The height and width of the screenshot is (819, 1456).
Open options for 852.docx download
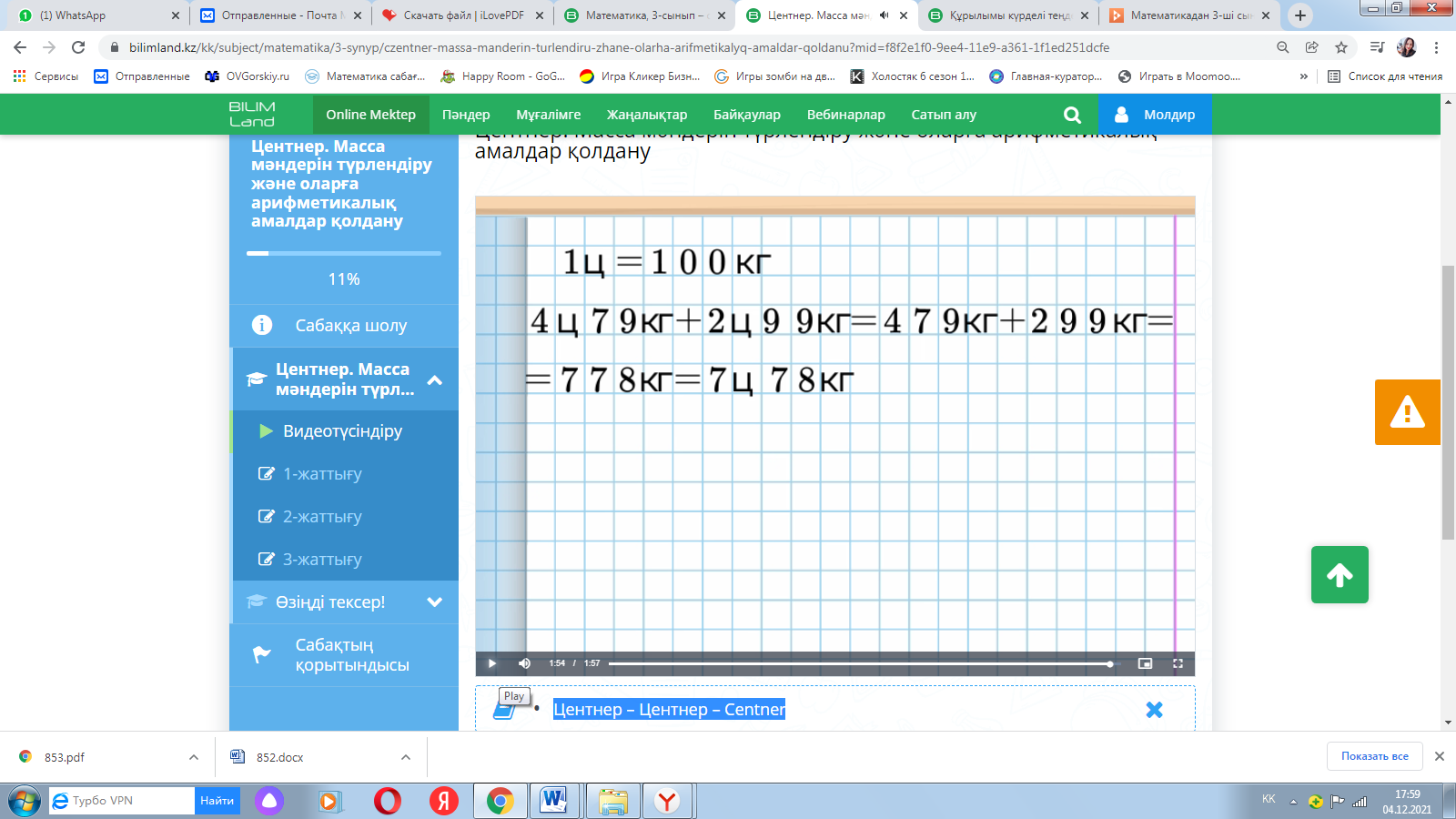(x=406, y=757)
